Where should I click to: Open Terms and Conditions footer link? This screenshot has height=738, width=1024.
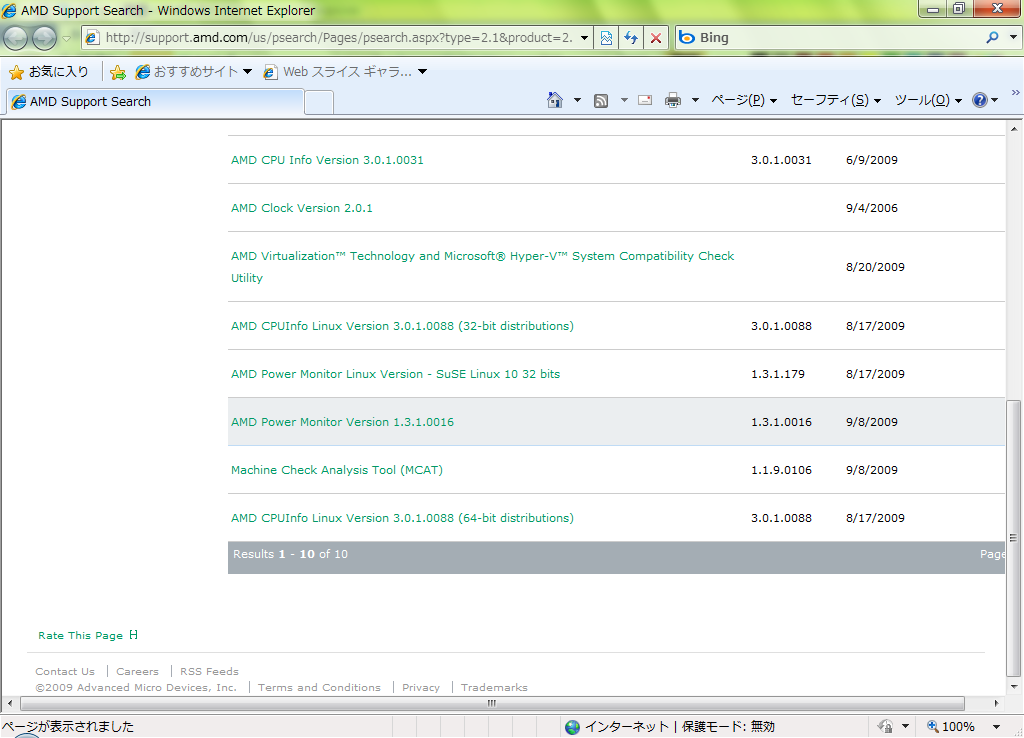(319, 687)
